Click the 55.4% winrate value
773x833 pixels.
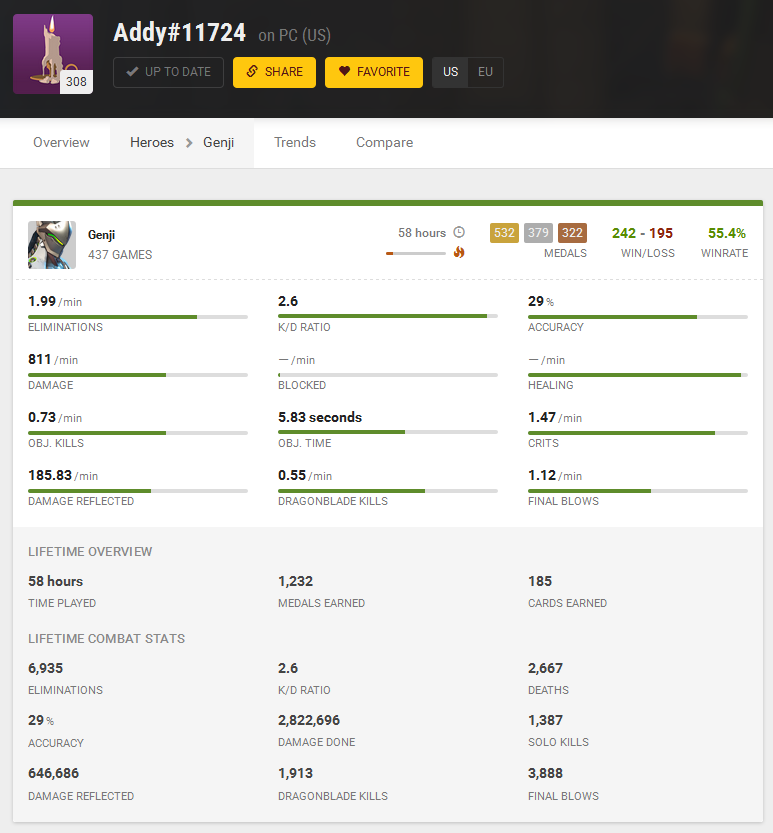tap(727, 233)
